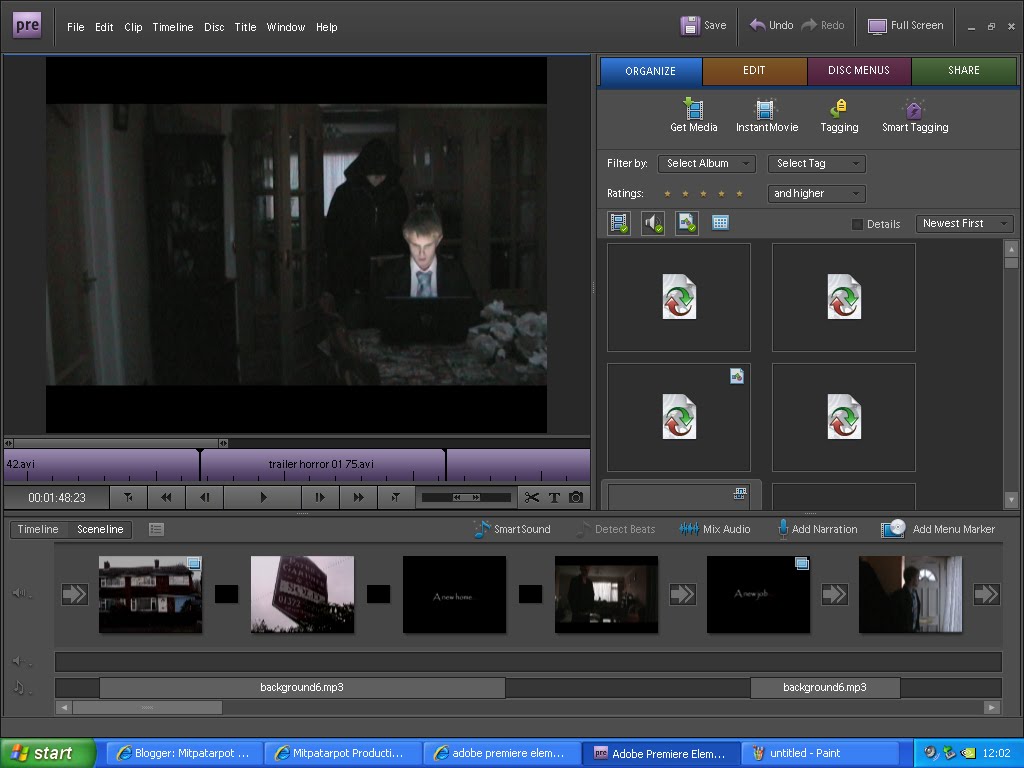Open the Edit menu
The image size is (1024, 768).
pyautogui.click(x=104, y=27)
